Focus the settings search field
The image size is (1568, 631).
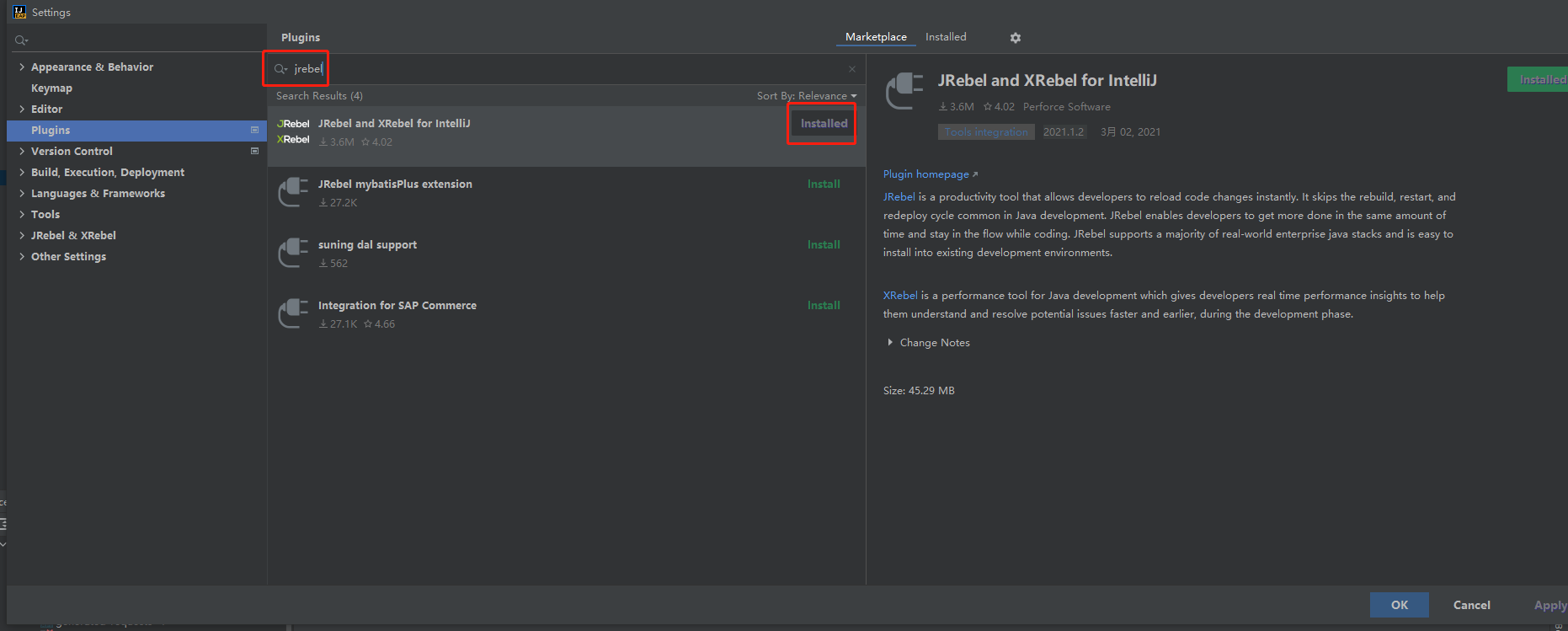[x=137, y=40]
